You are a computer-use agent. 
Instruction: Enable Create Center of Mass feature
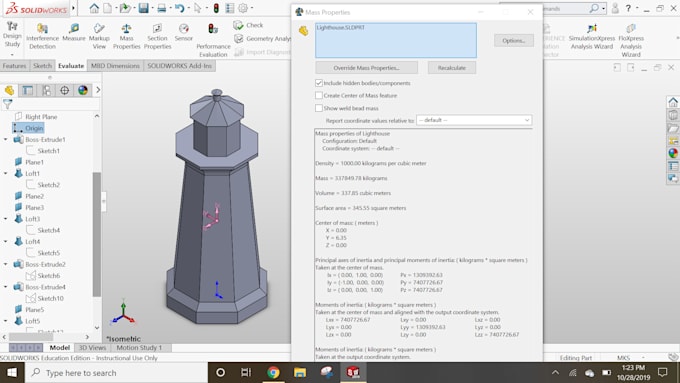click(319, 95)
